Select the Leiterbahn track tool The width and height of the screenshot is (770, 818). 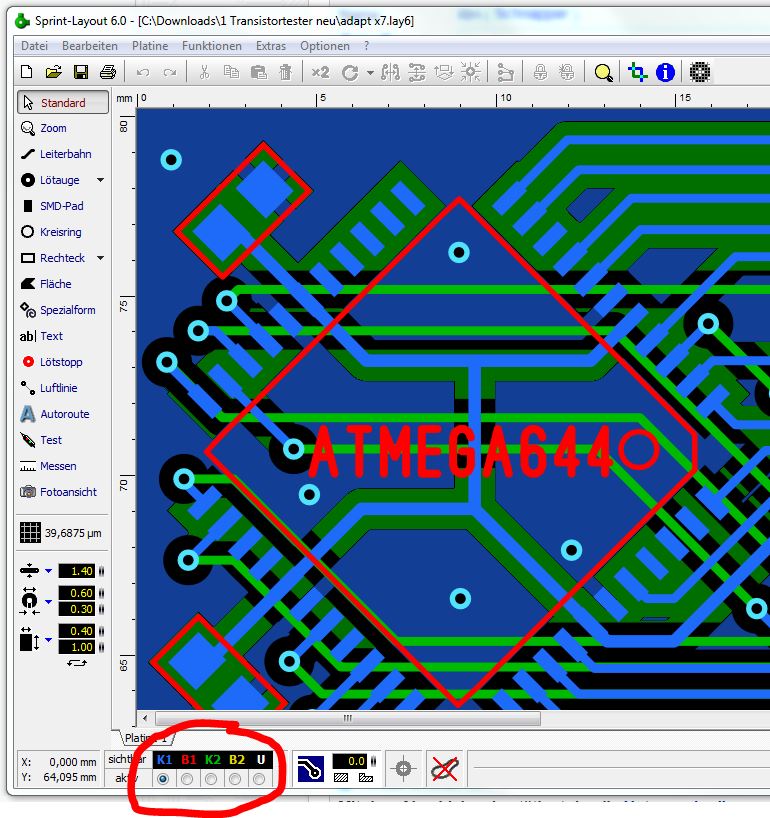pyautogui.click(x=56, y=154)
